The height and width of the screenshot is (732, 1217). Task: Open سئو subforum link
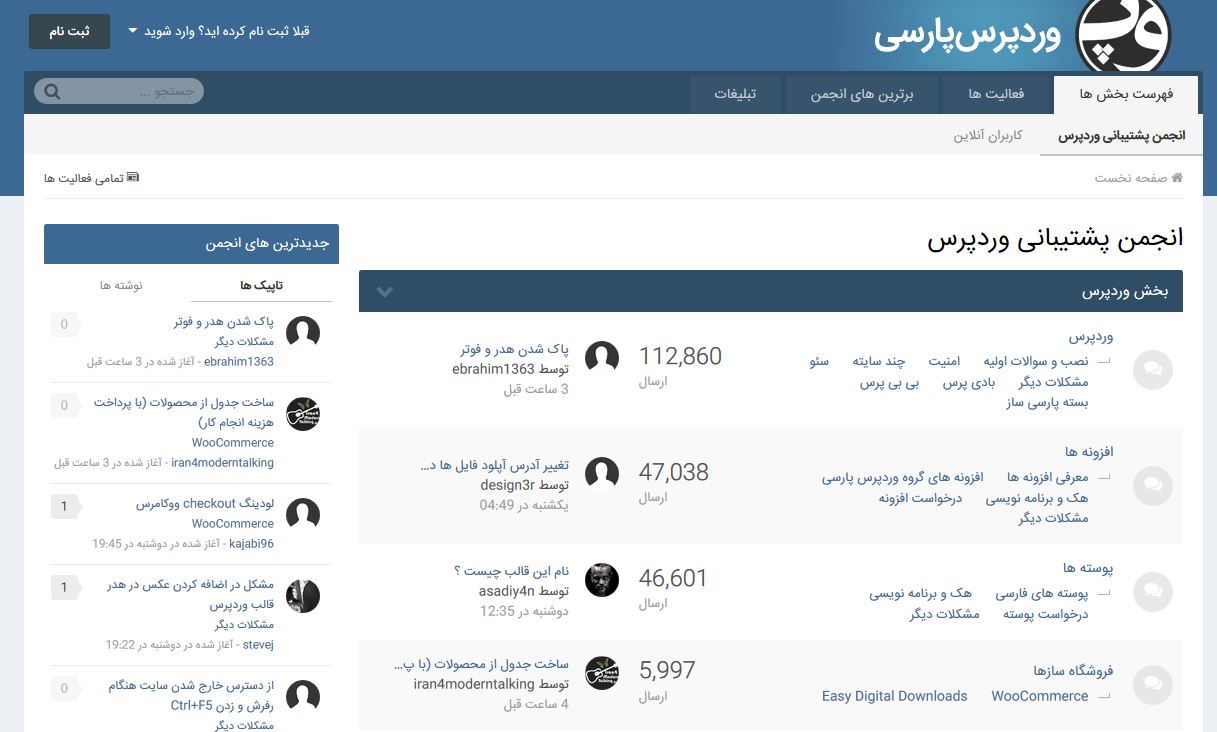coord(819,361)
